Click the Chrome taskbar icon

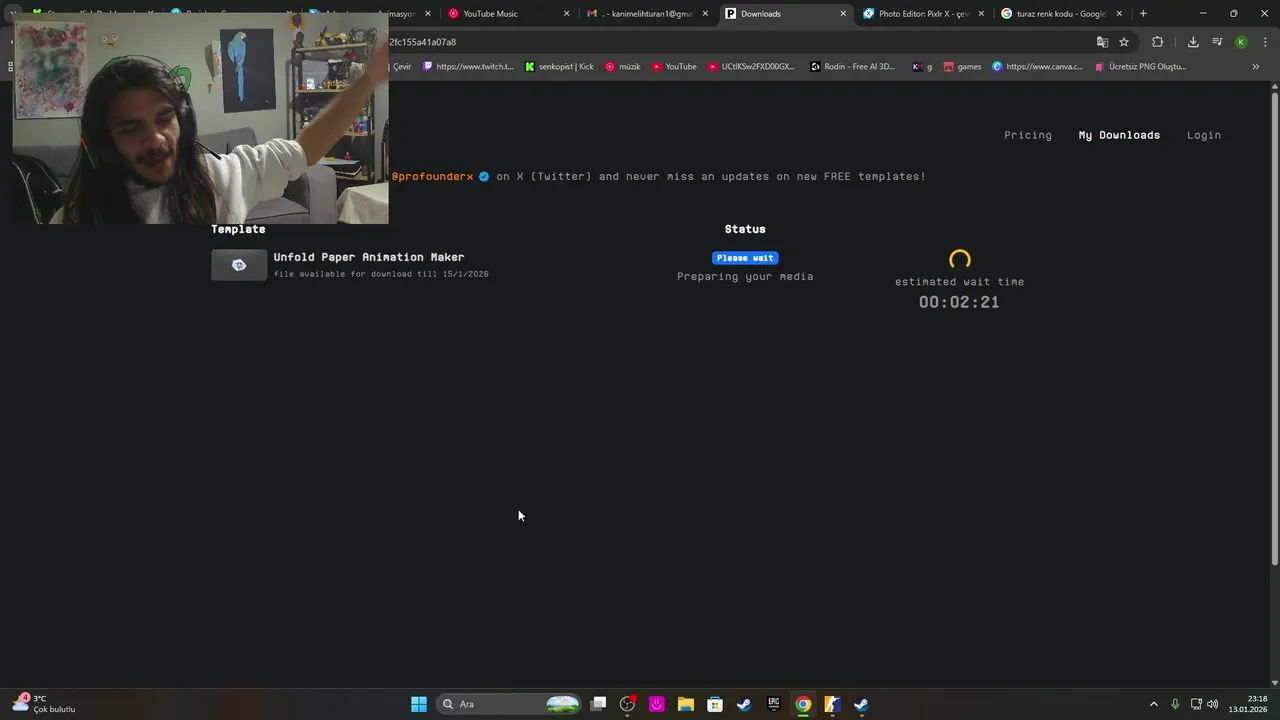(803, 704)
